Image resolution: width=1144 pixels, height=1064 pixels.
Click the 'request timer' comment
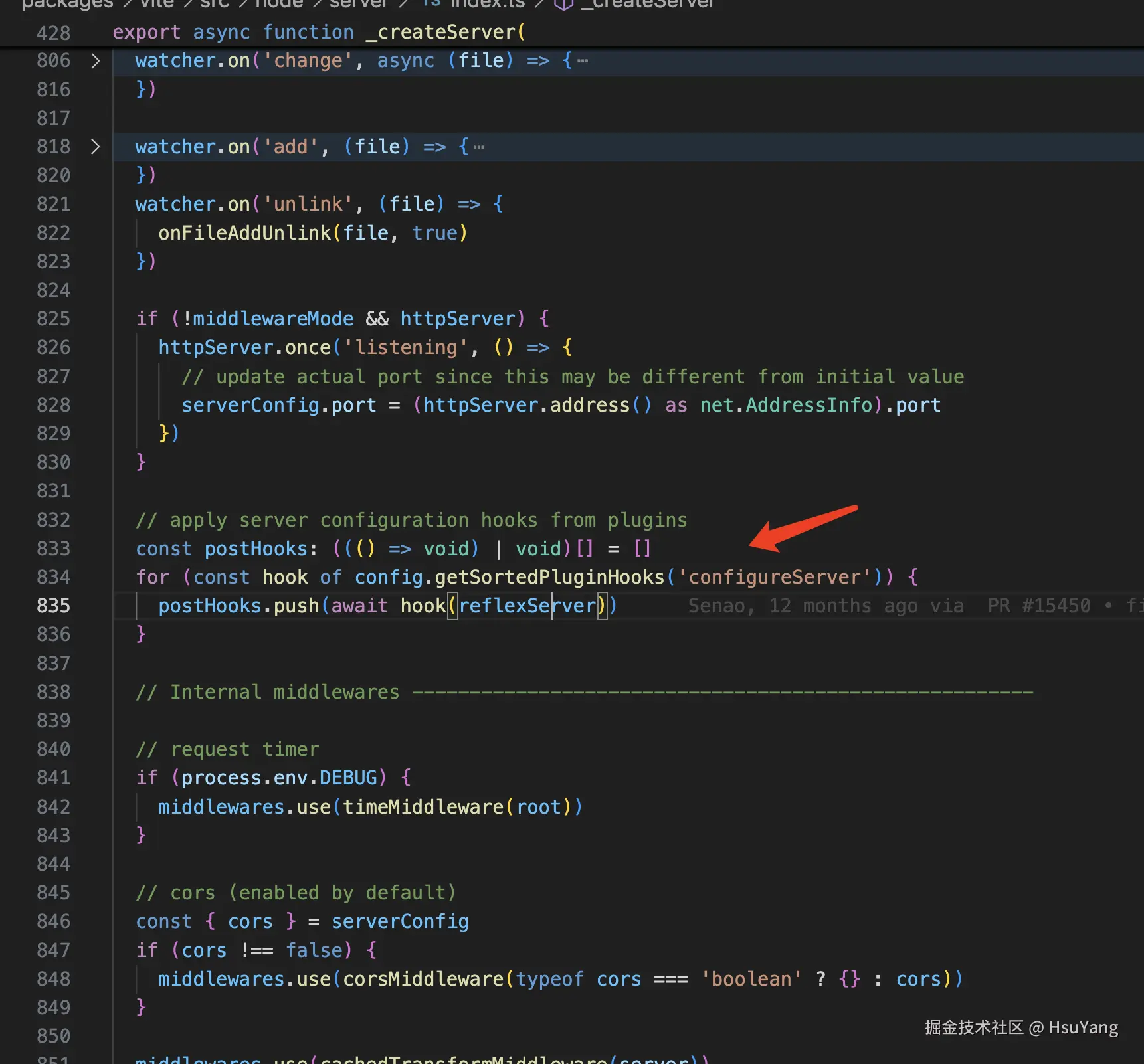(227, 749)
